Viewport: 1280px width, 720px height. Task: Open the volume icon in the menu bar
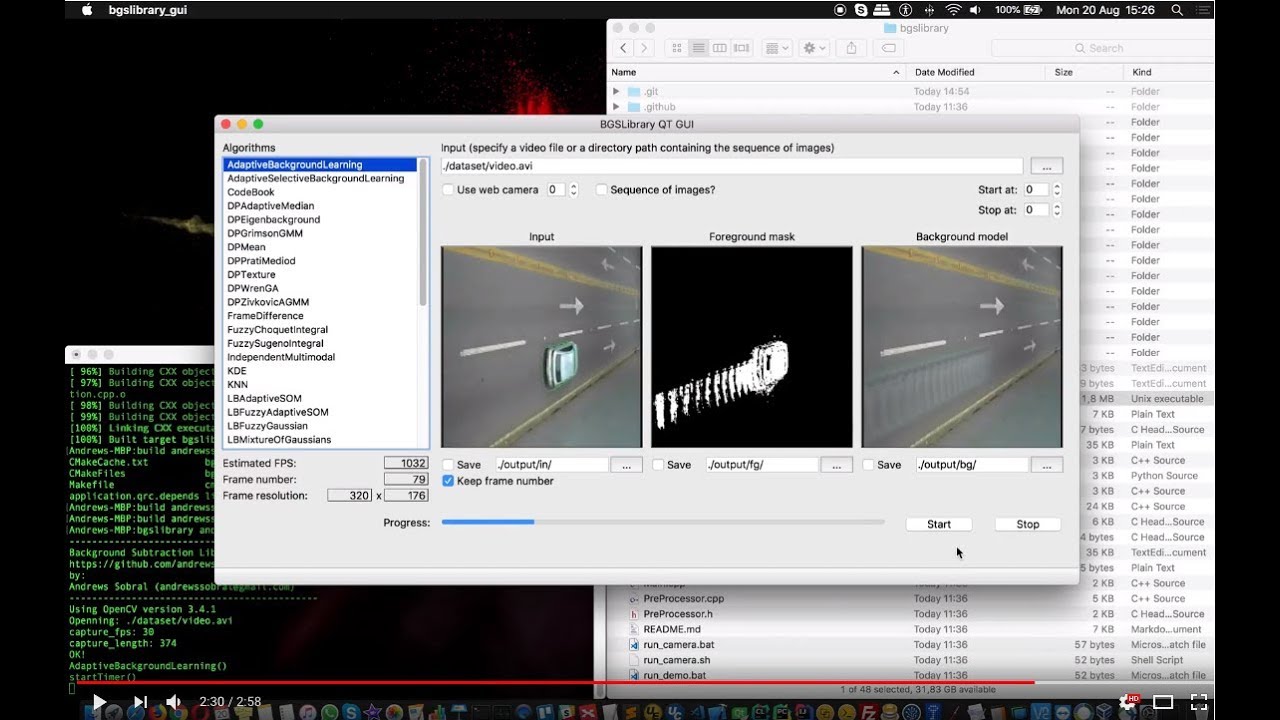[978, 10]
